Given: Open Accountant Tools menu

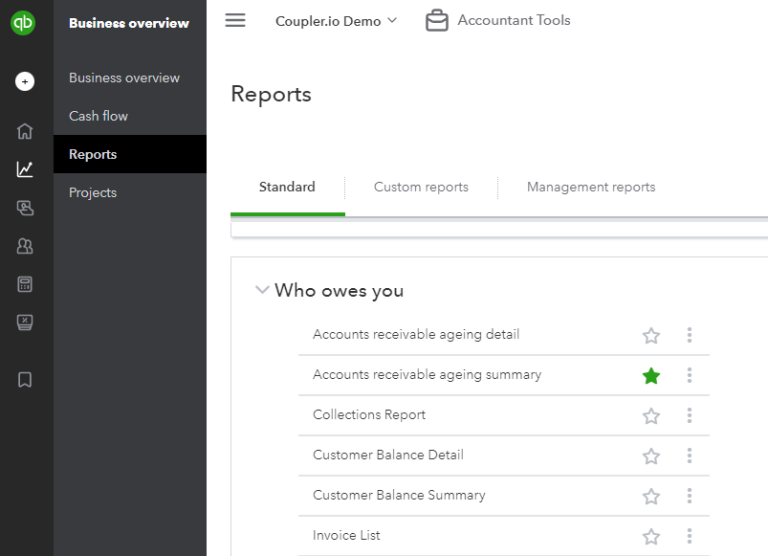Looking at the screenshot, I should click(x=514, y=20).
